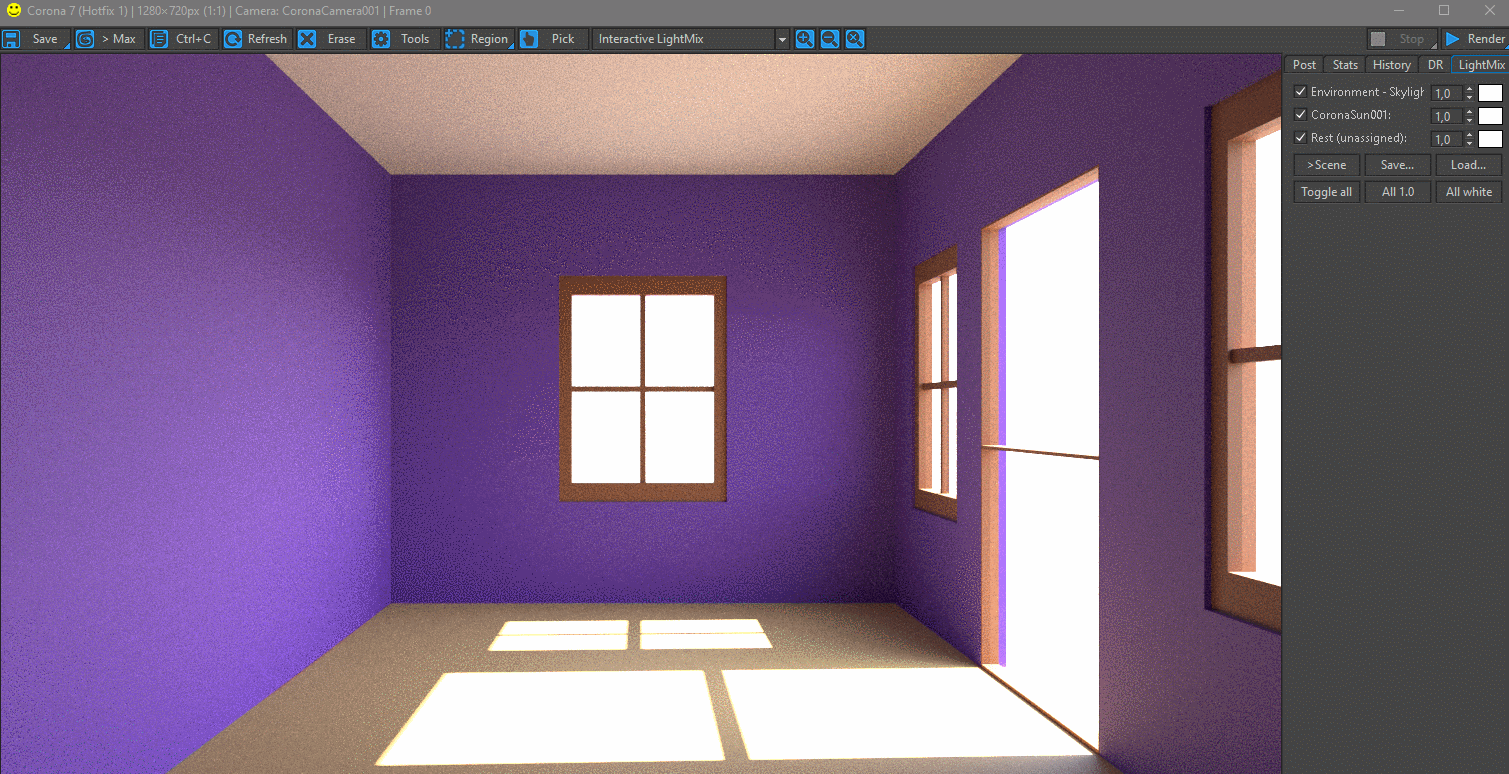
Task: Open Tools via the gear icon
Action: click(381, 39)
